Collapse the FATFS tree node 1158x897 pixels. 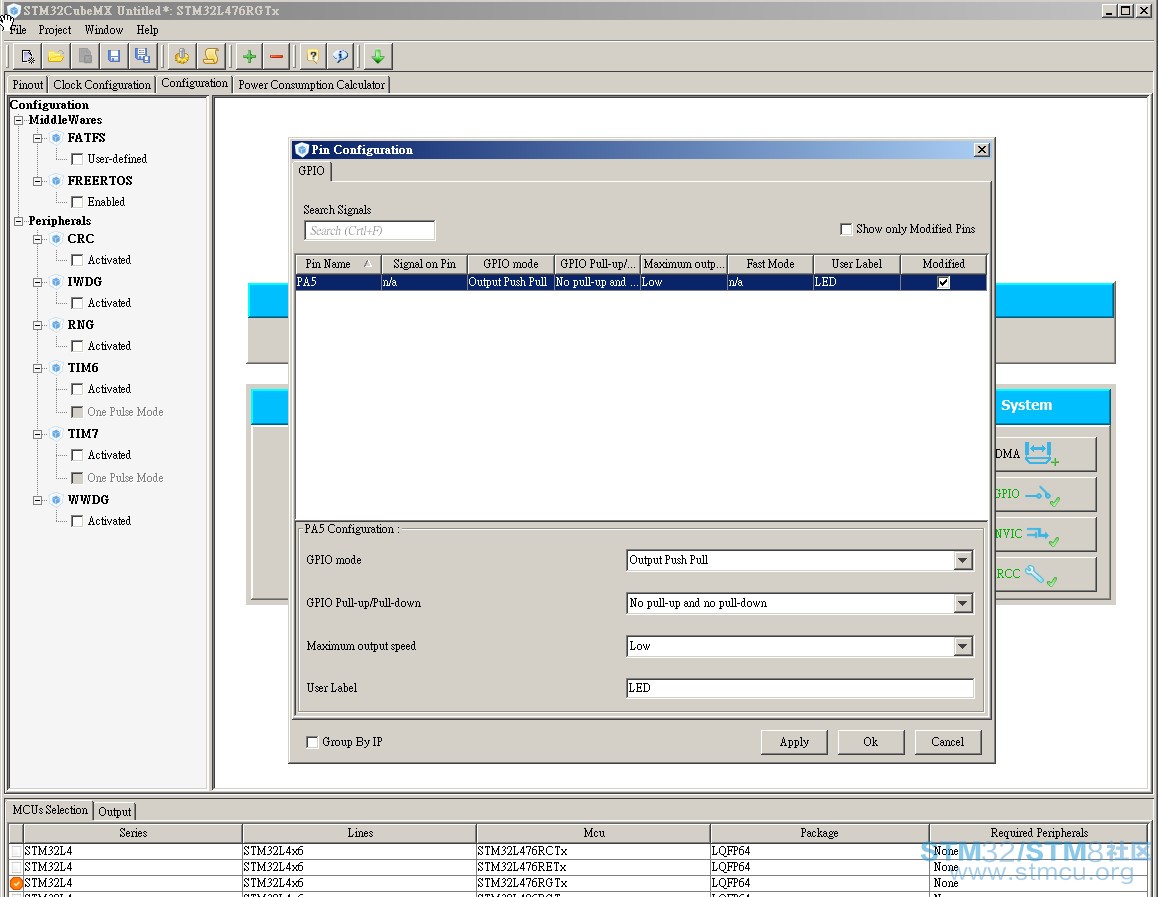[x=38, y=138]
